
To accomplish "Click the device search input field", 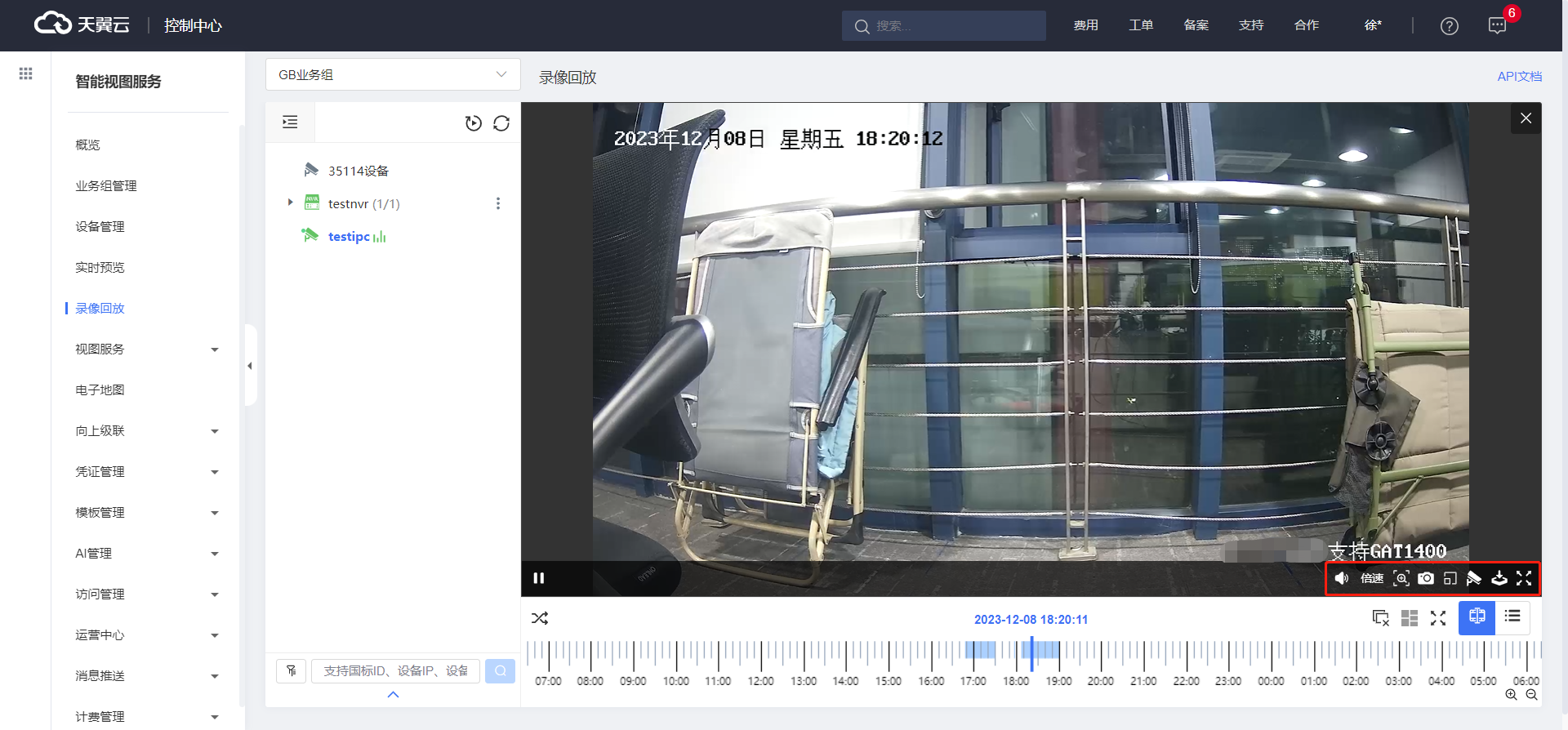I will pos(396,671).
